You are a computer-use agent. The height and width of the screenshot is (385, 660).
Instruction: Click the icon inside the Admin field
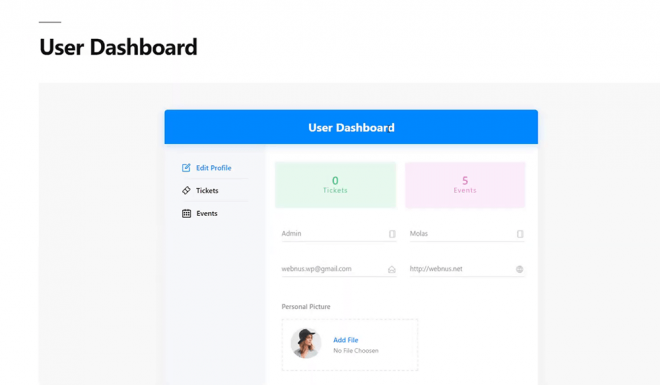click(x=392, y=234)
